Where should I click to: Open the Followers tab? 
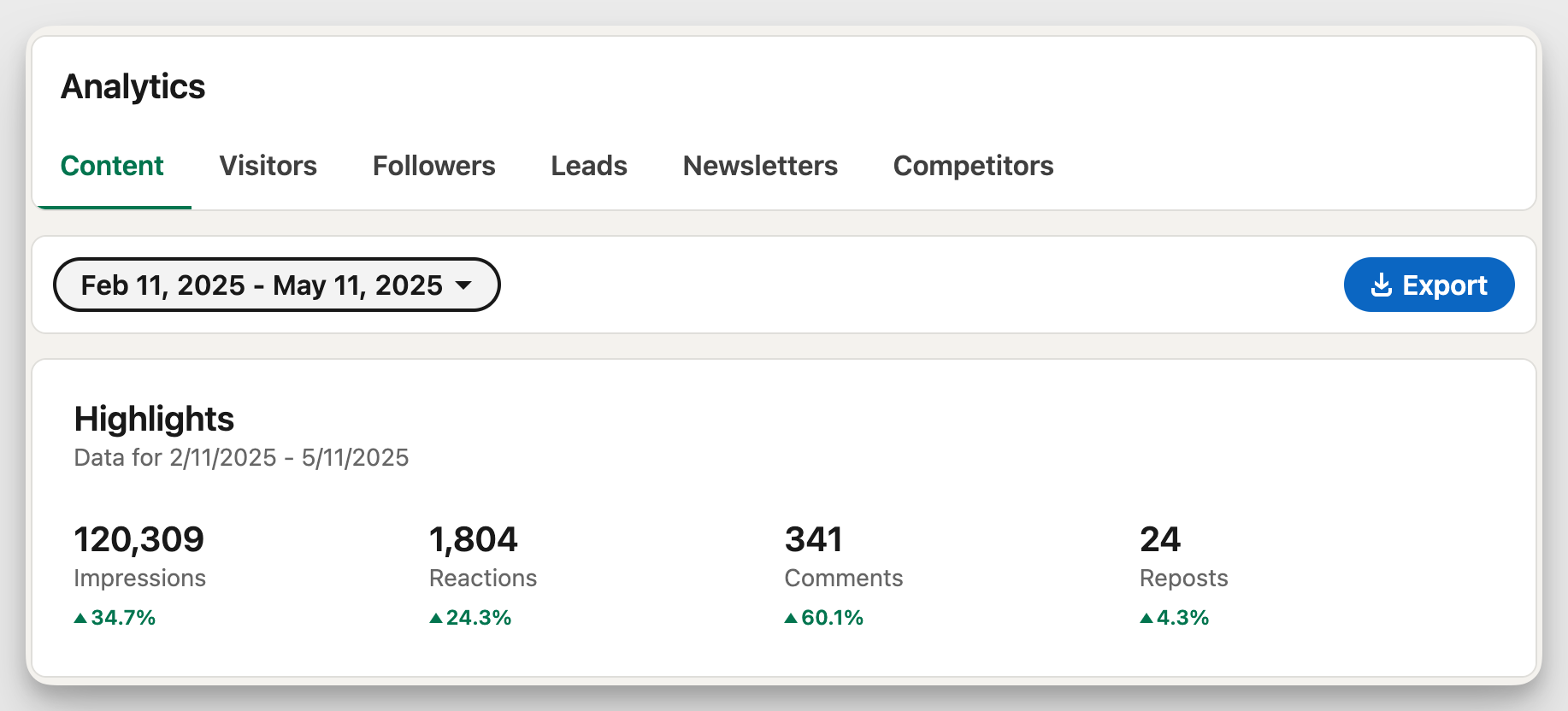(x=433, y=166)
